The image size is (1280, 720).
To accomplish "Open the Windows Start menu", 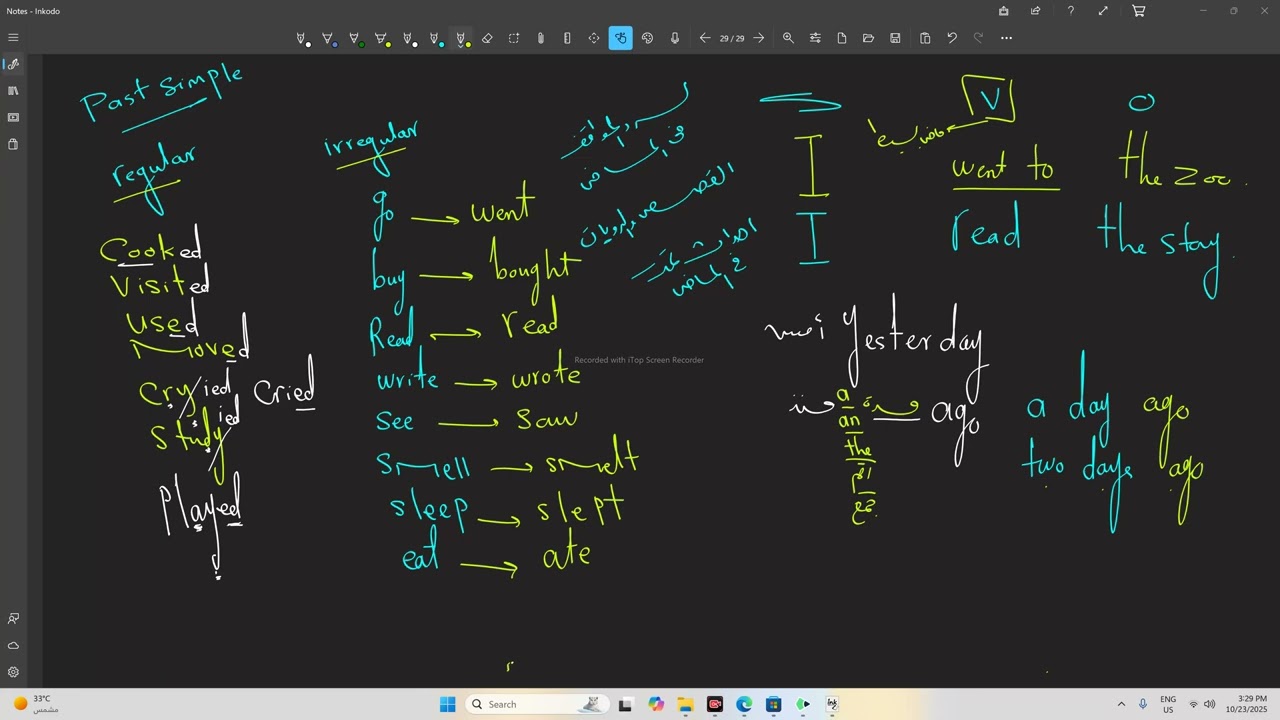I will coord(447,704).
